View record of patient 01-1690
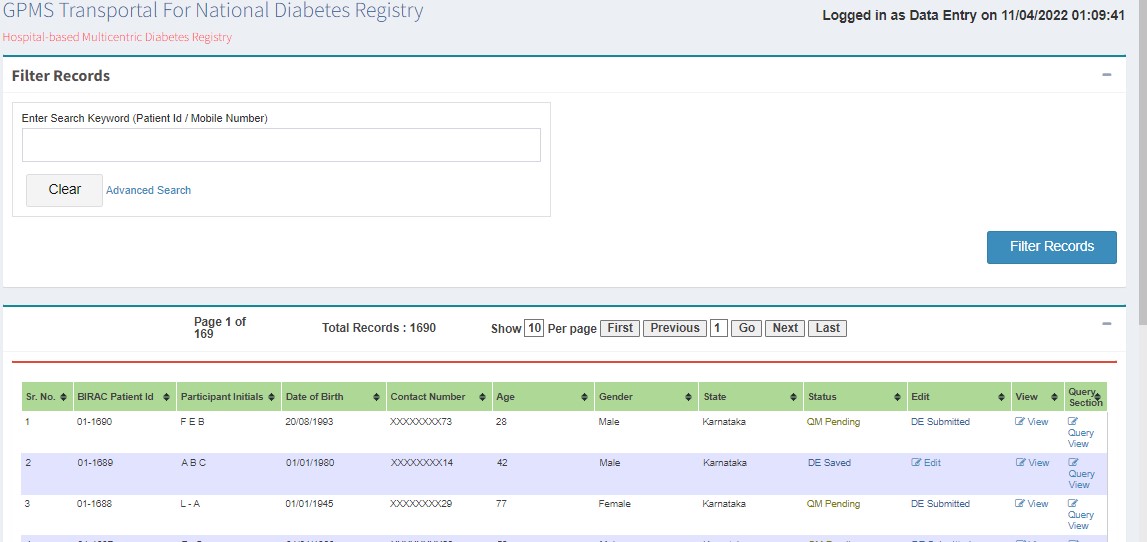 pos(1032,422)
